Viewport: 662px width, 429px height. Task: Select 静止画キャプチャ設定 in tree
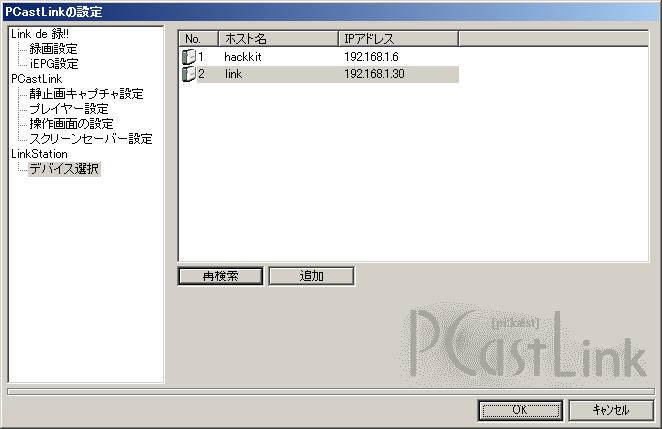[x=86, y=94]
